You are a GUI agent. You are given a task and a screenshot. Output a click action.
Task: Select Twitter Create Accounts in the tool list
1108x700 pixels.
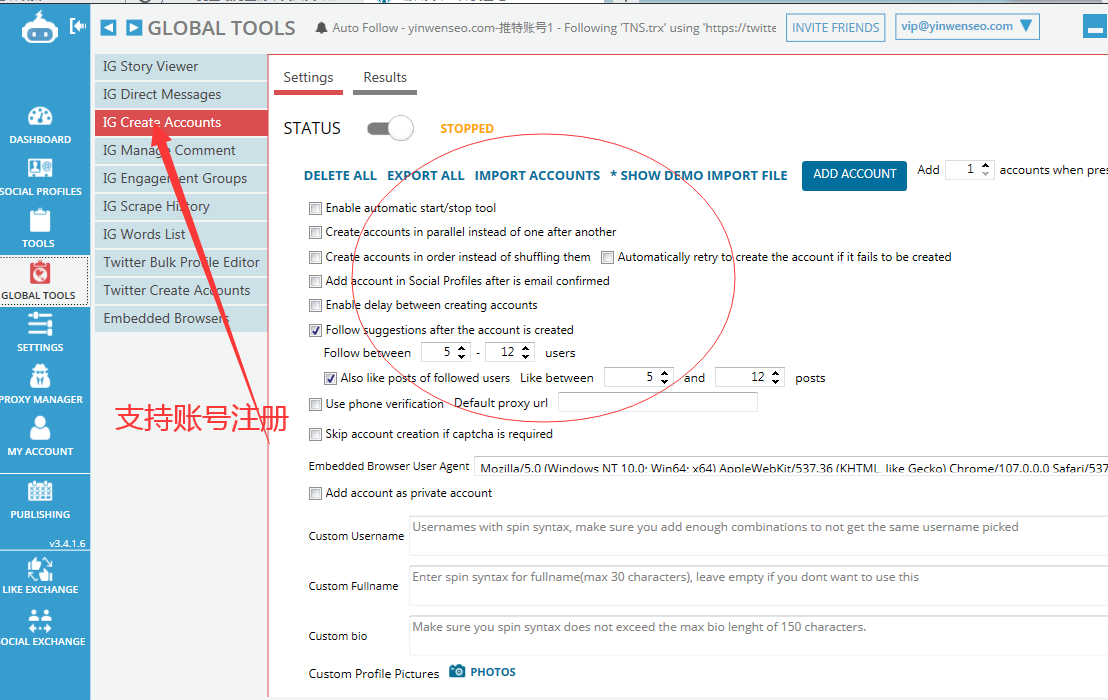pyautogui.click(x=177, y=290)
